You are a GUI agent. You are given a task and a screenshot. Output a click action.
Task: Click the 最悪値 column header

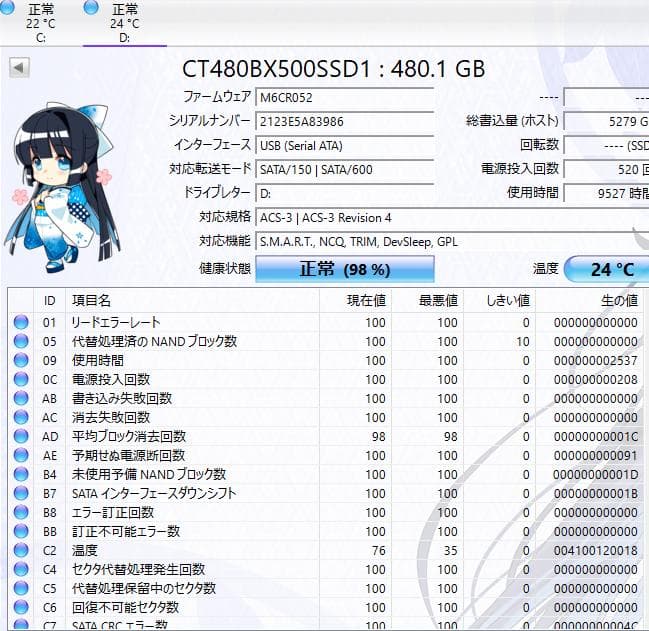(427, 300)
